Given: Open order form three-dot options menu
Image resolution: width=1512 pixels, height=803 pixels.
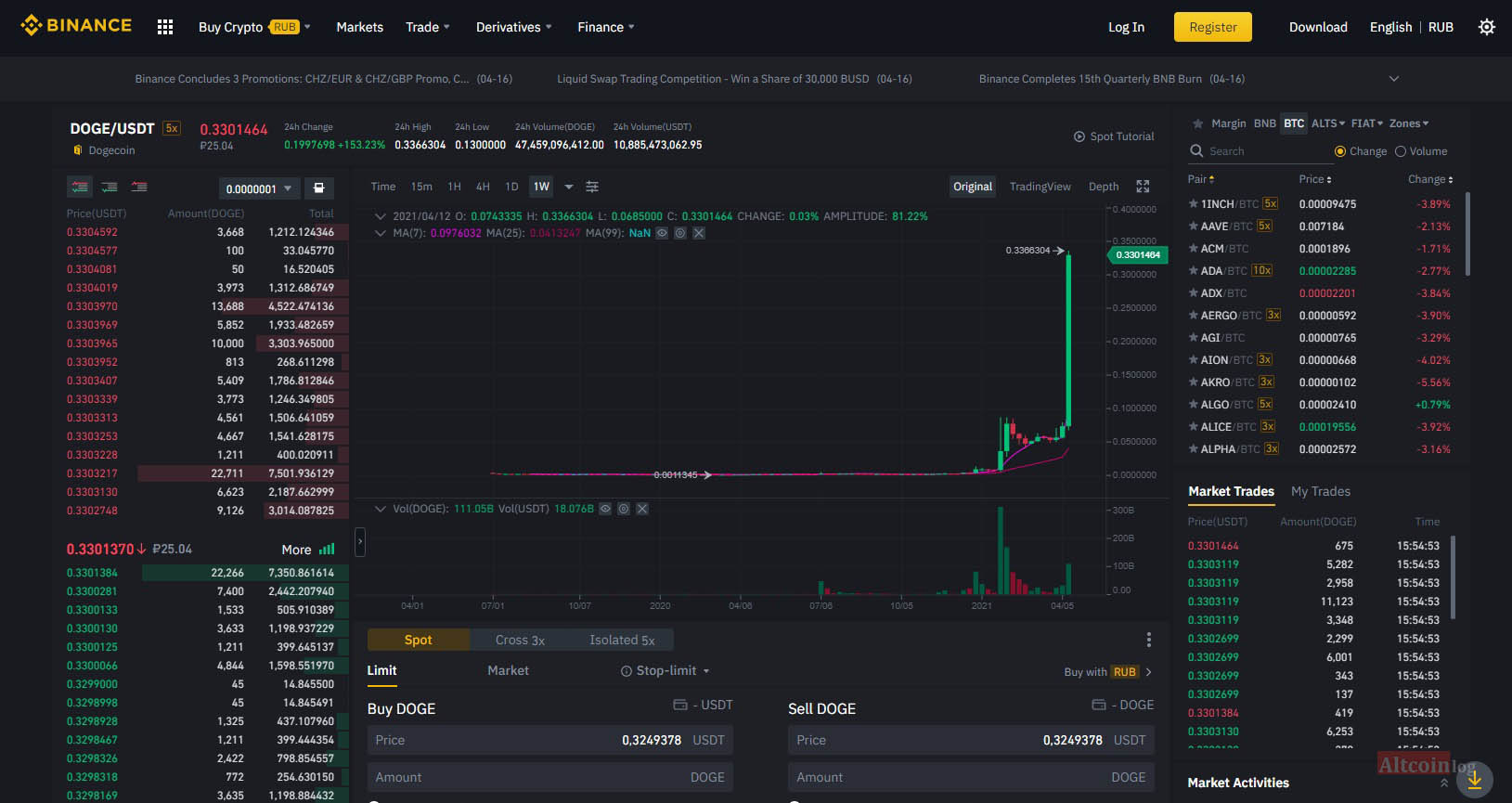Looking at the screenshot, I should pos(1148,640).
